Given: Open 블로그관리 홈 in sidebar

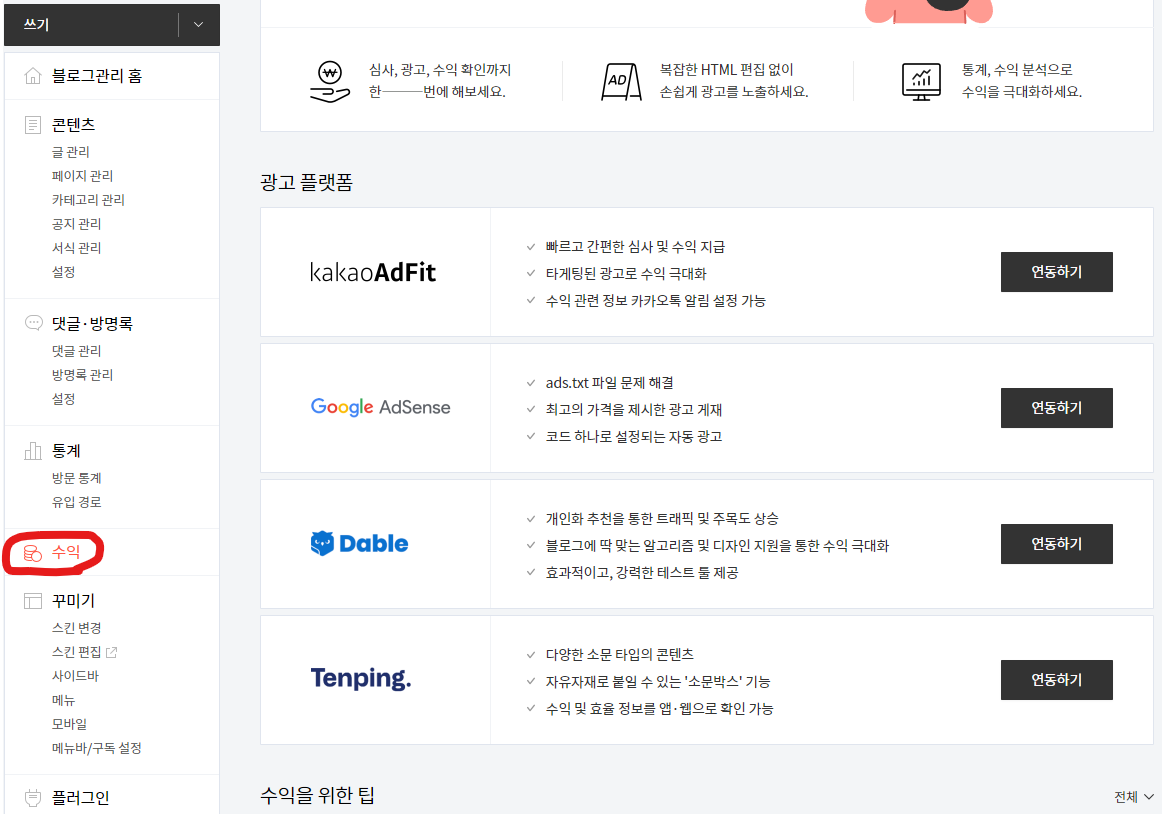Looking at the screenshot, I should coord(96,76).
